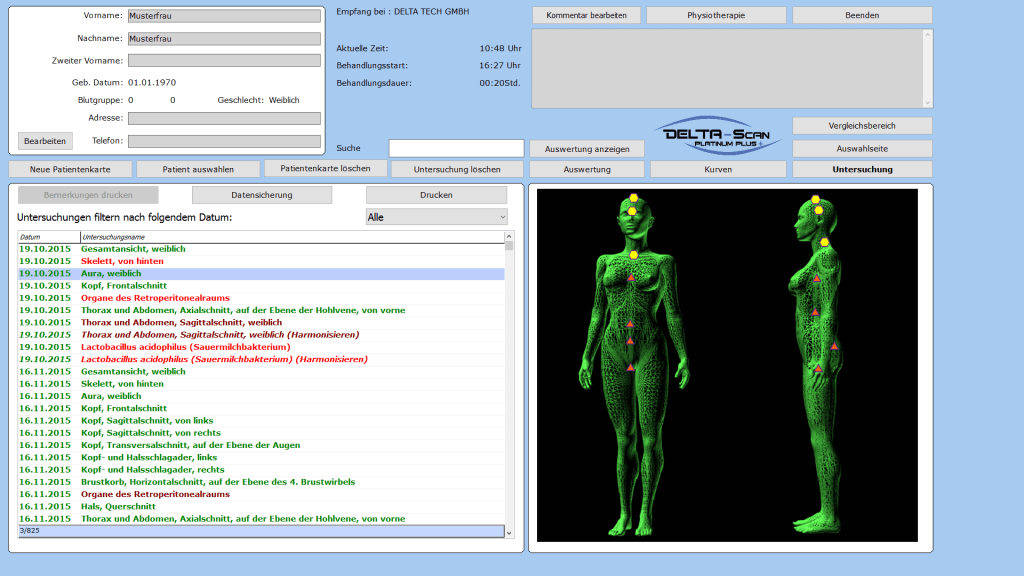The width and height of the screenshot is (1024, 576).
Task: Open the 'Alle' date filter dropdown
Action: coord(437,217)
